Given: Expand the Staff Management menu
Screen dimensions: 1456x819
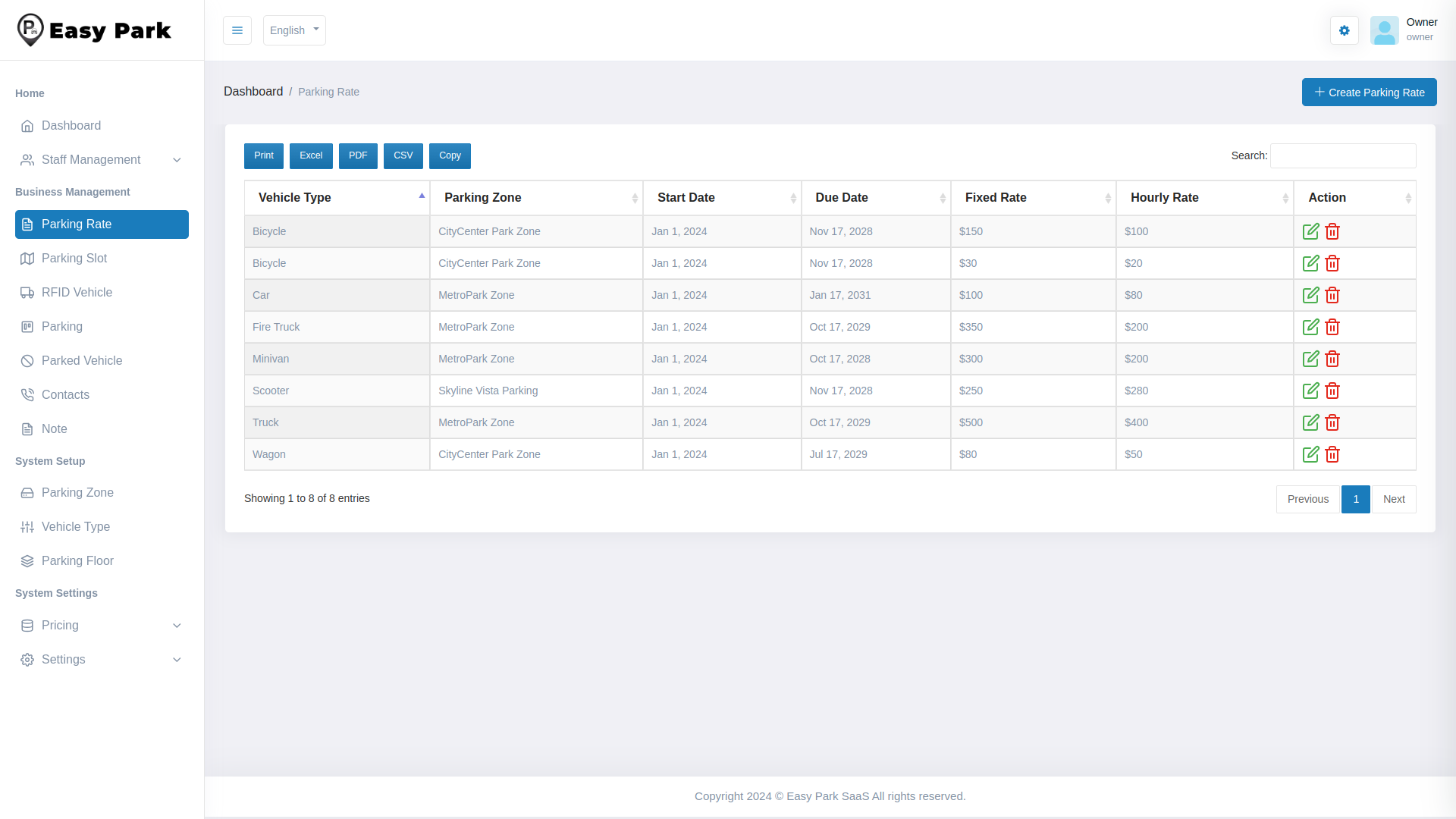Looking at the screenshot, I should pos(91,159).
